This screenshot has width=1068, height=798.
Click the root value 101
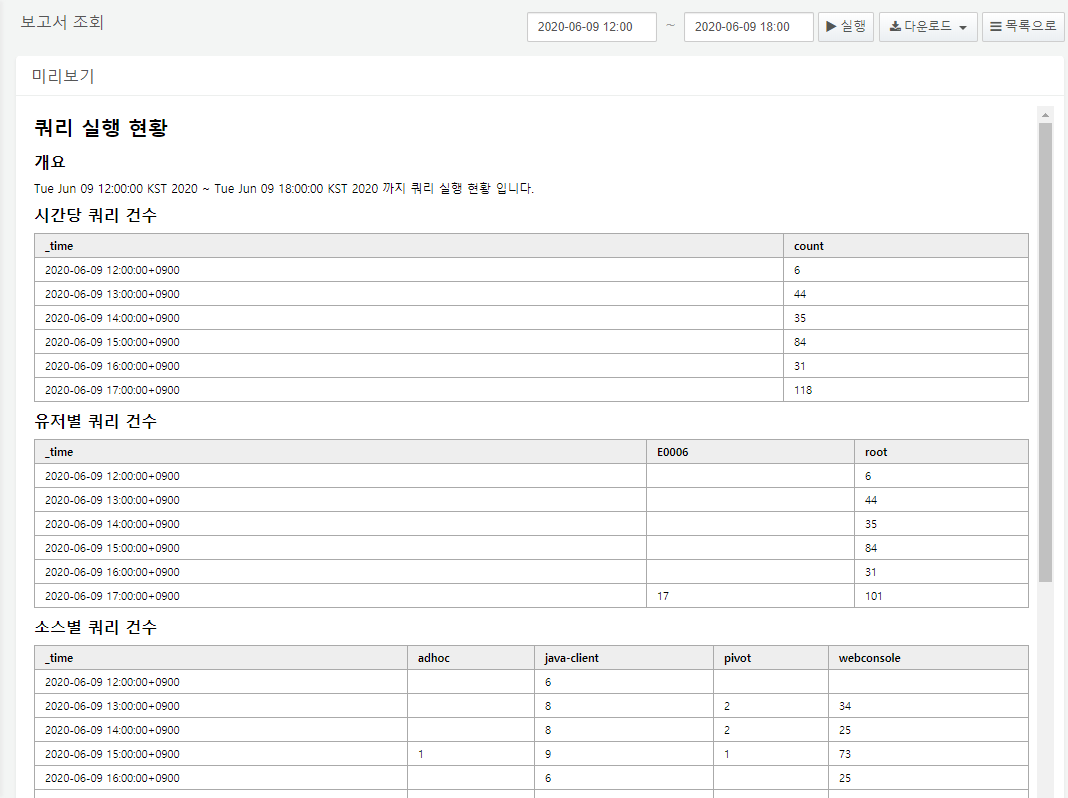pos(873,596)
